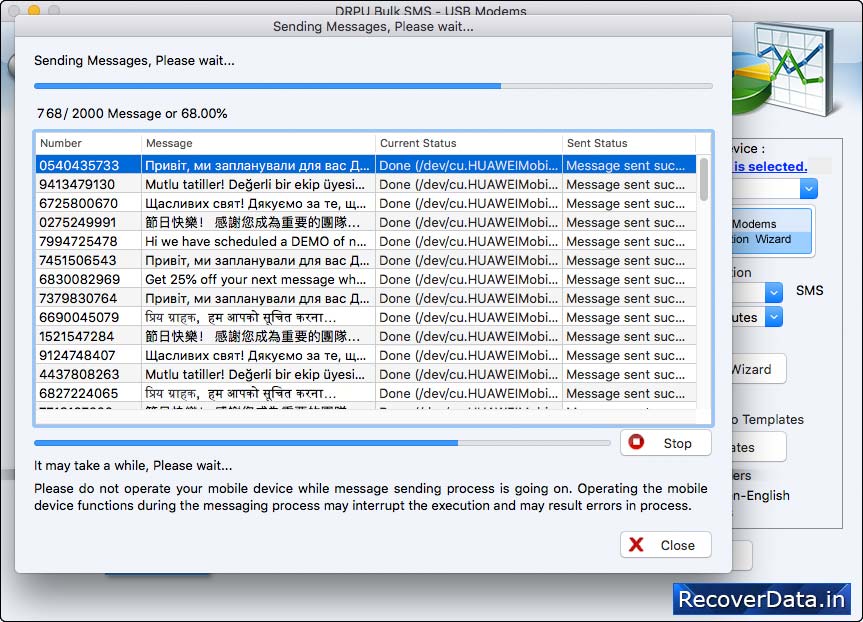The height and width of the screenshot is (622, 863).
Task: Select the Current Status column header
Action: pyautogui.click(x=469, y=143)
